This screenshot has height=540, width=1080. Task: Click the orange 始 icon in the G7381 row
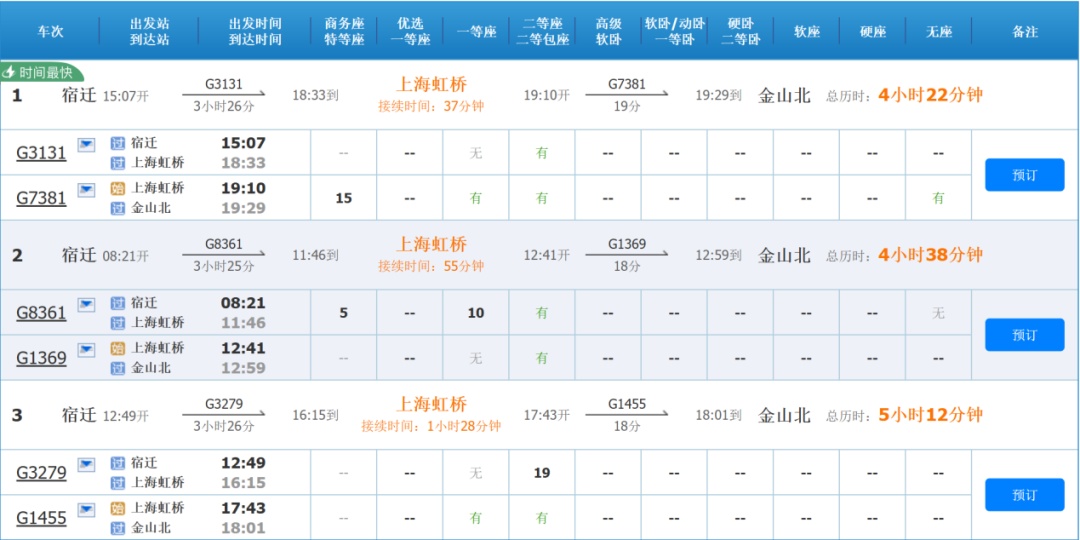click(118, 188)
